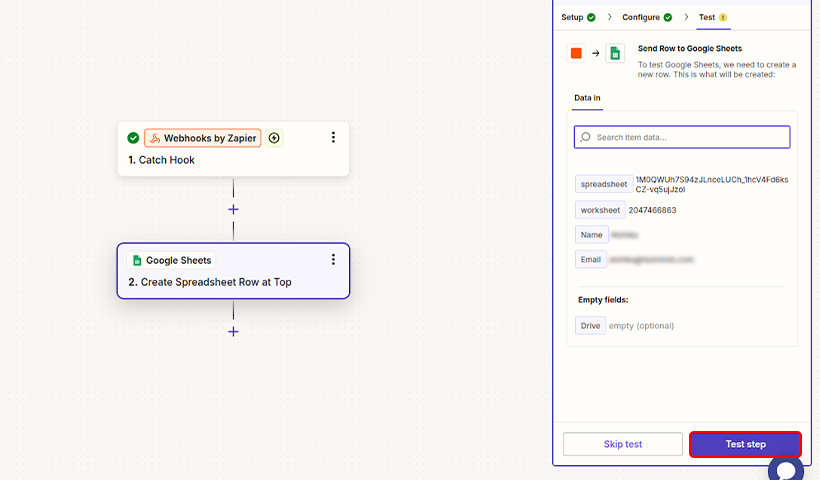Click the Empty fields heading
The height and width of the screenshot is (480, 820).
point(603,300)
